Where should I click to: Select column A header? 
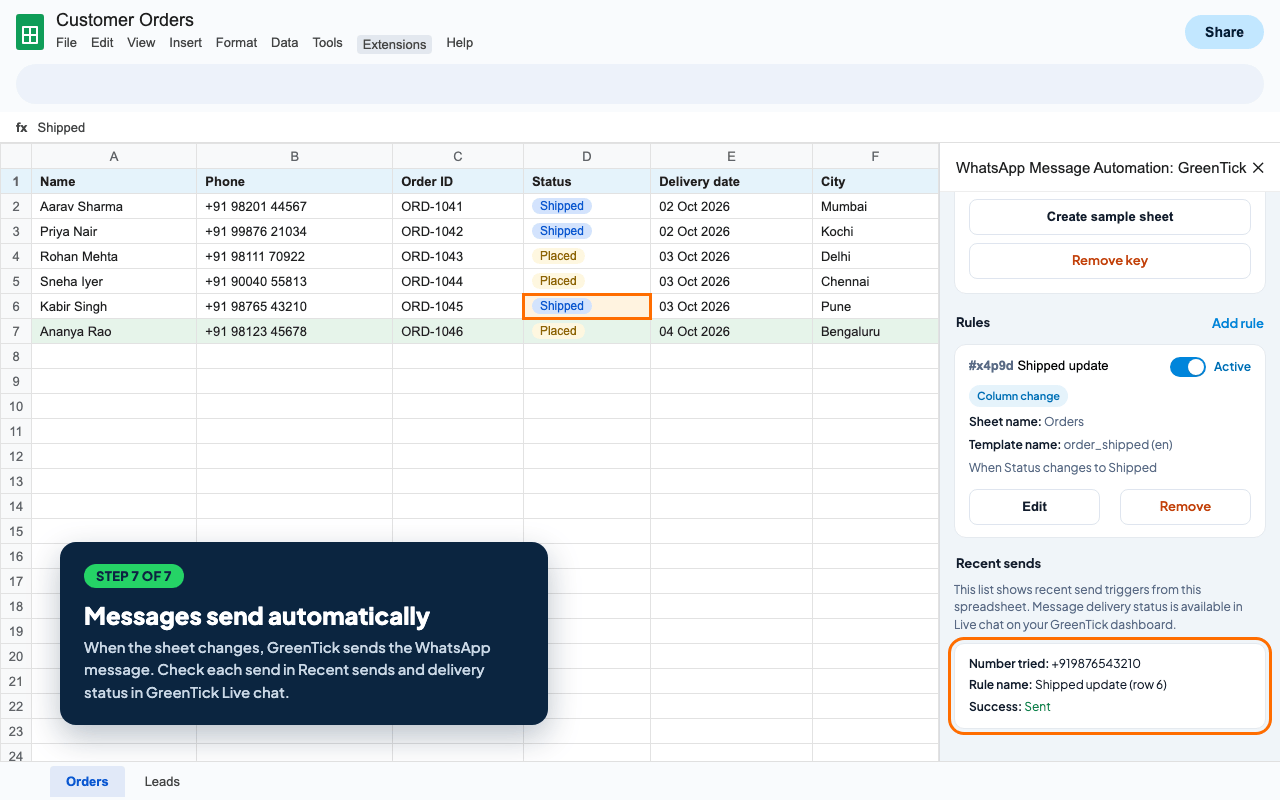114,156
